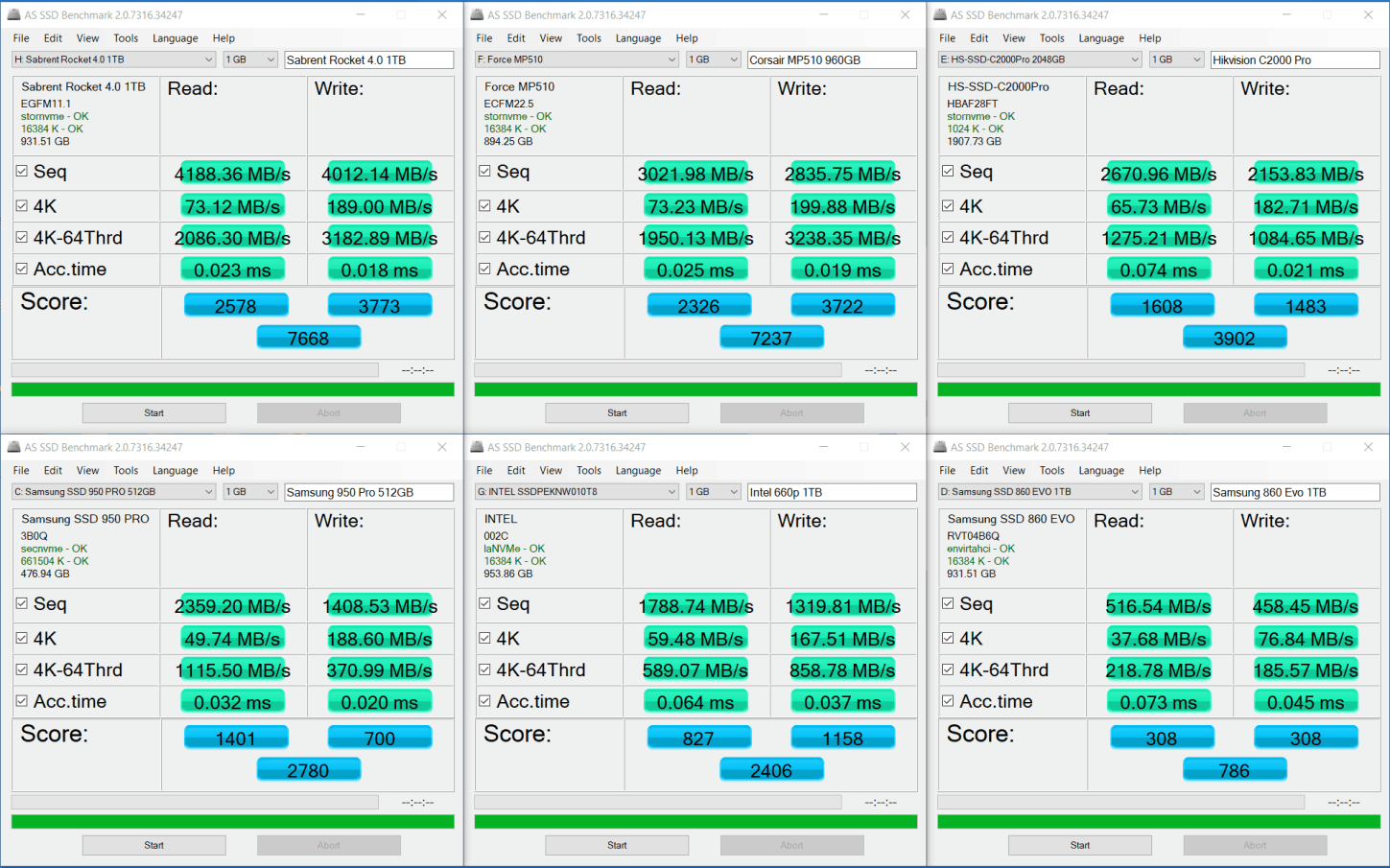
Task: Start benchmark in the Sabrent Rocket window
Action: click(x=154, y=412)
